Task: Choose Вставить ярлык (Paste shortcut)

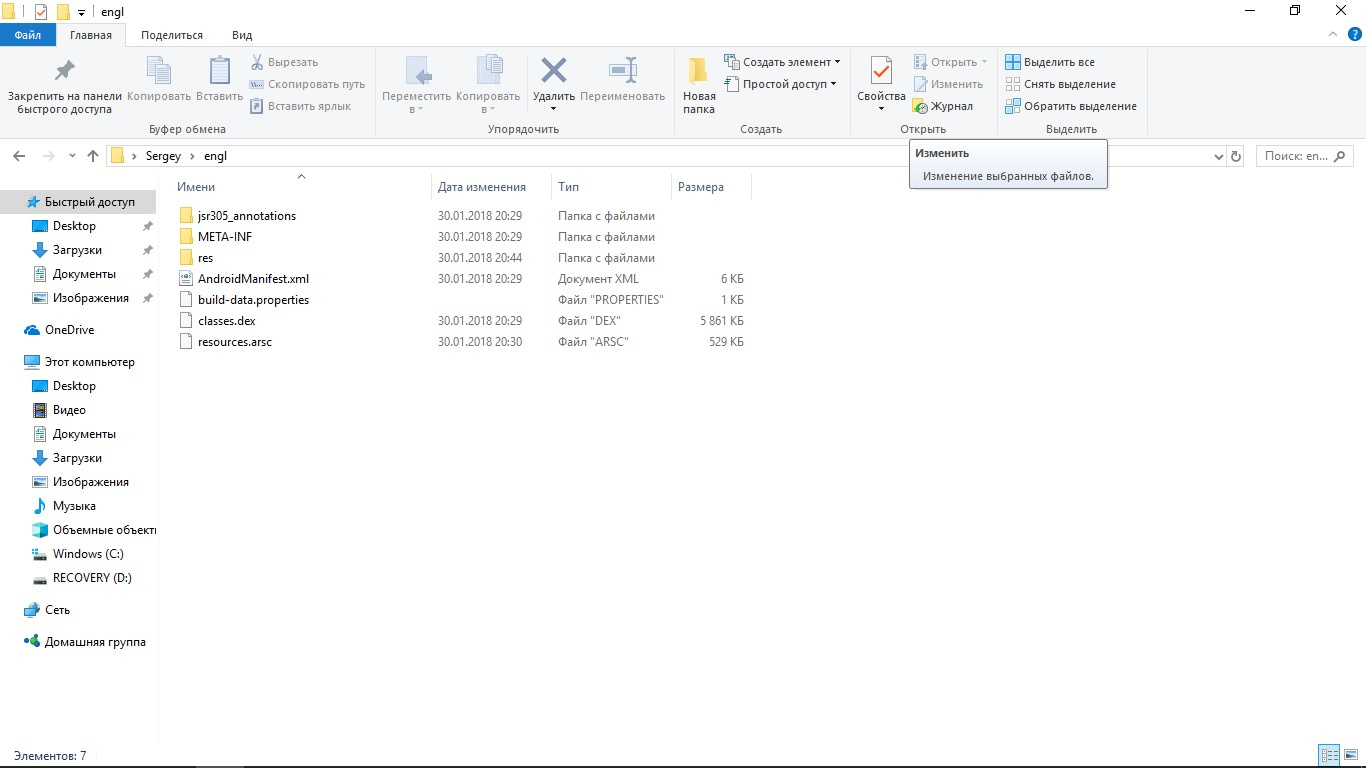Action: pyautogui.click(x=300, y=106)
